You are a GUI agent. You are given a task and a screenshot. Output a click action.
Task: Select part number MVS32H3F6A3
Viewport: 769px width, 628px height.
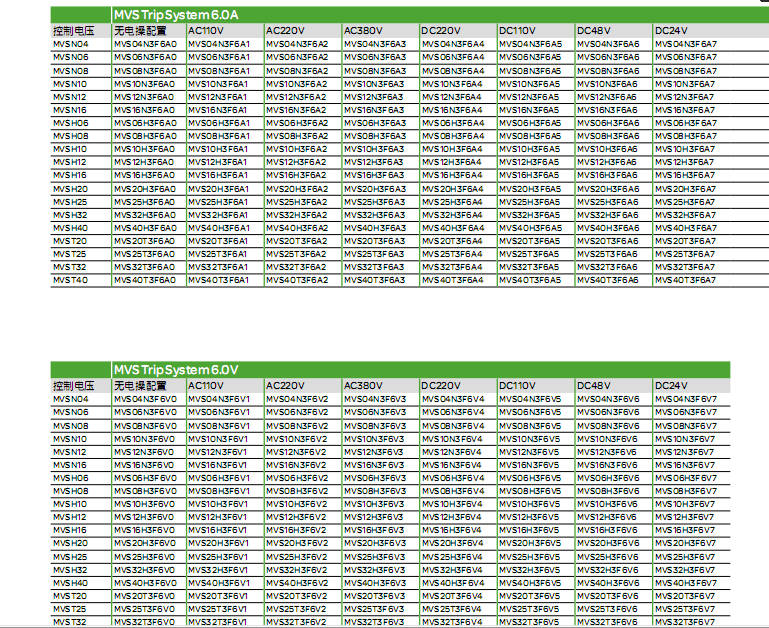[374, 215]
